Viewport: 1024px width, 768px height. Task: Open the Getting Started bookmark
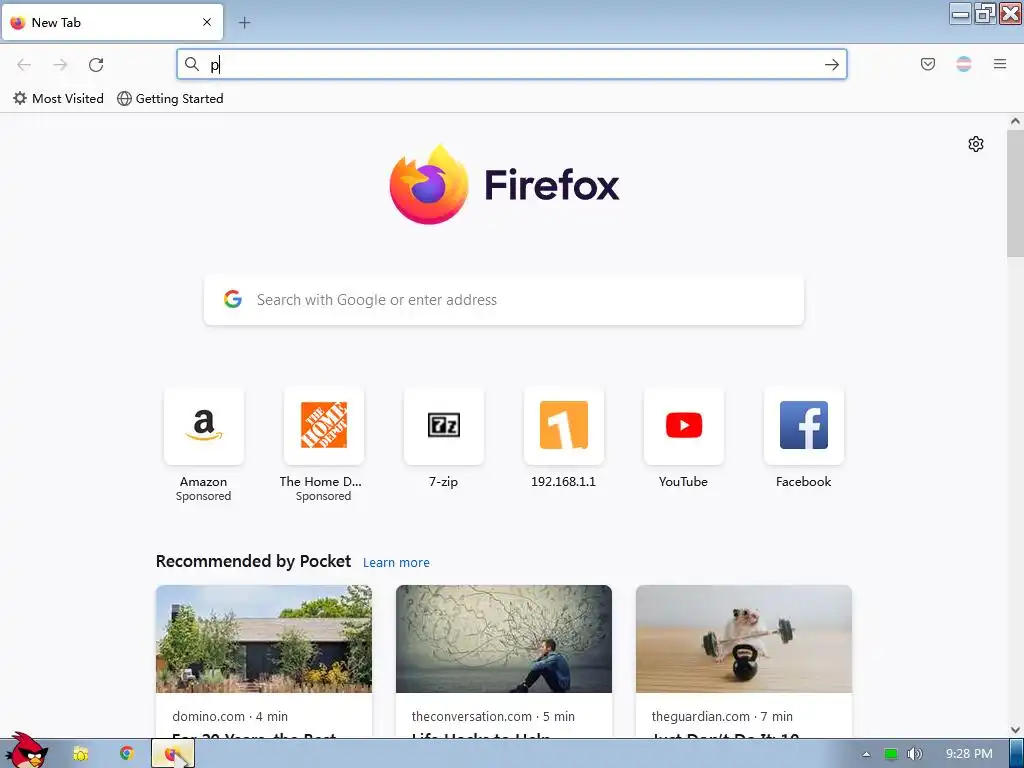170,99
